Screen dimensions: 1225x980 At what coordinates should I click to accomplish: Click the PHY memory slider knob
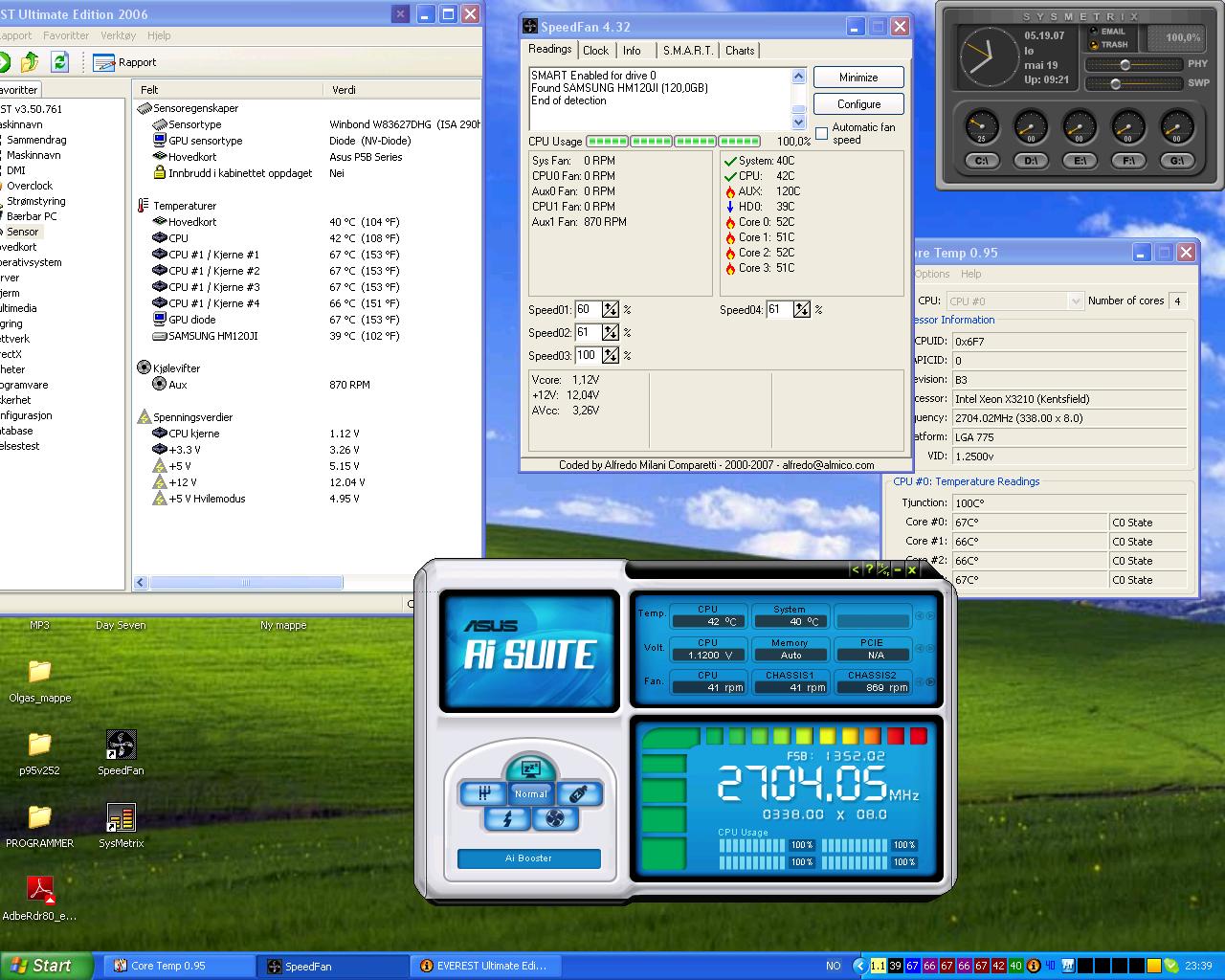1125,65
